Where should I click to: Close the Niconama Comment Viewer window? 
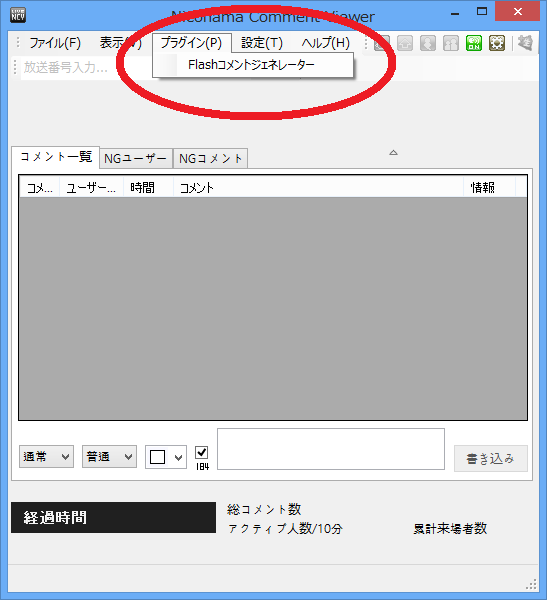(x=518, y=11)
